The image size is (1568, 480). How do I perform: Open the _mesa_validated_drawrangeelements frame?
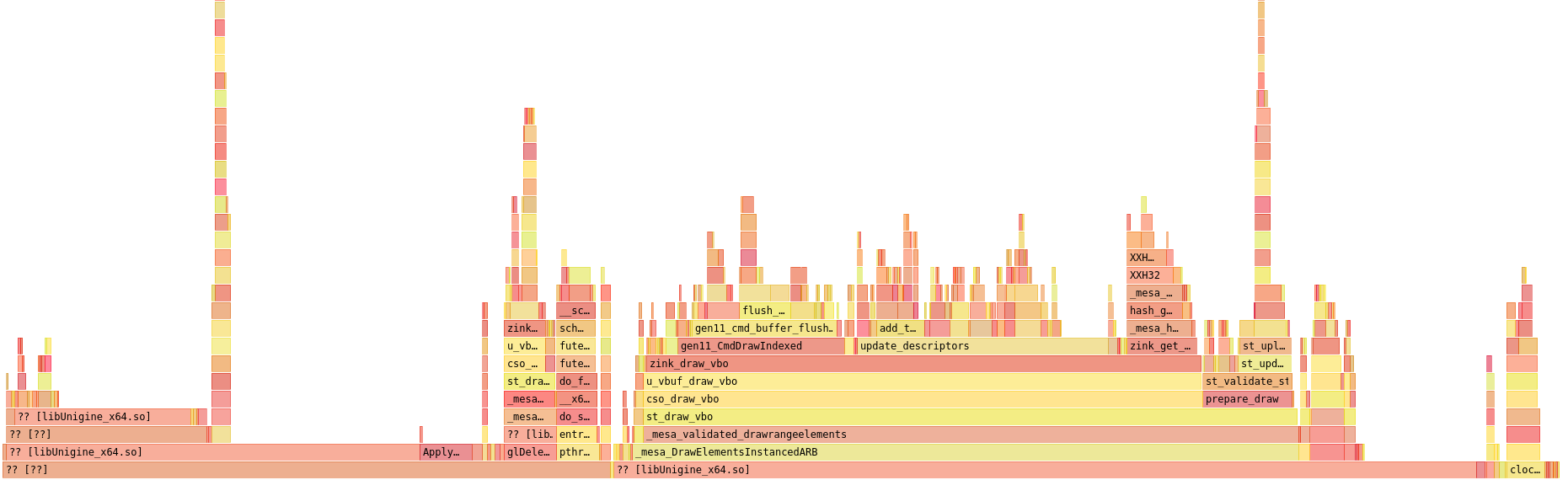pos(971,435)
